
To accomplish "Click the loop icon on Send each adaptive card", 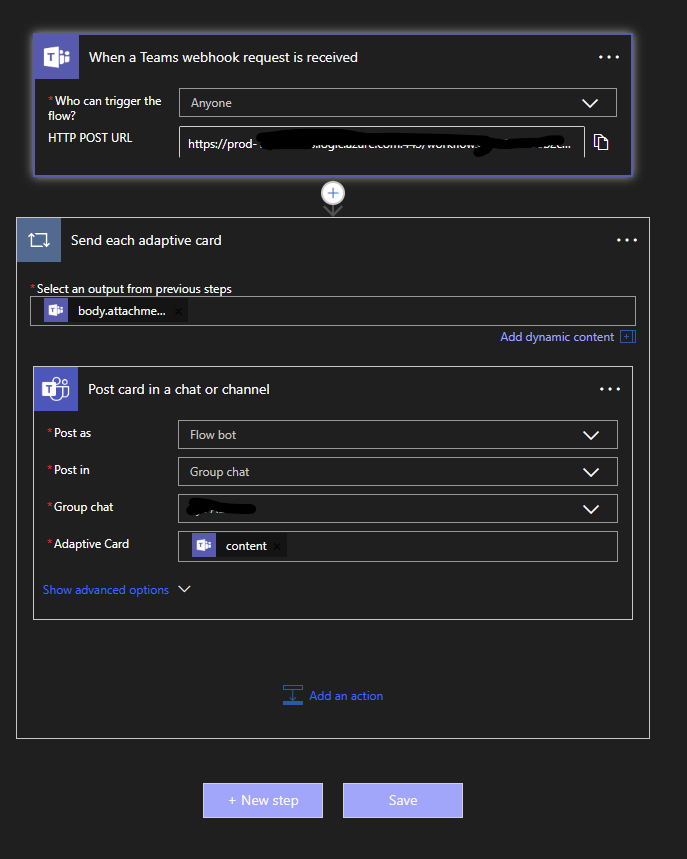I will (x=39, y=240).
